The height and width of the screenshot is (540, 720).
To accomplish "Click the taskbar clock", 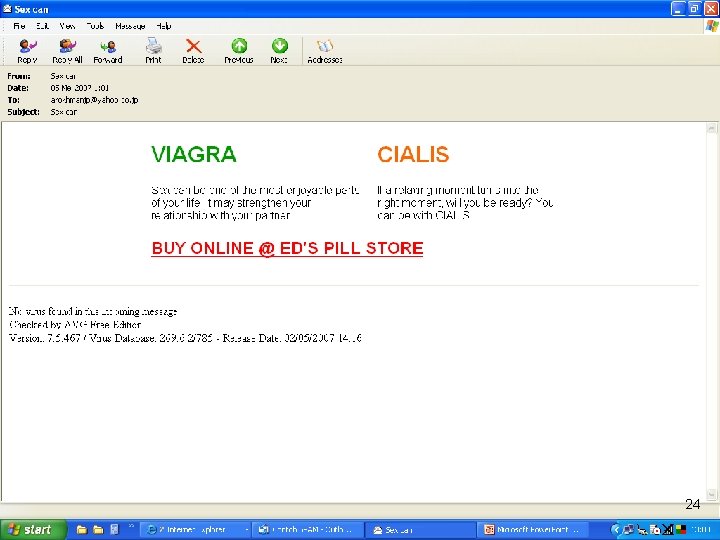I will click(701, 530).
